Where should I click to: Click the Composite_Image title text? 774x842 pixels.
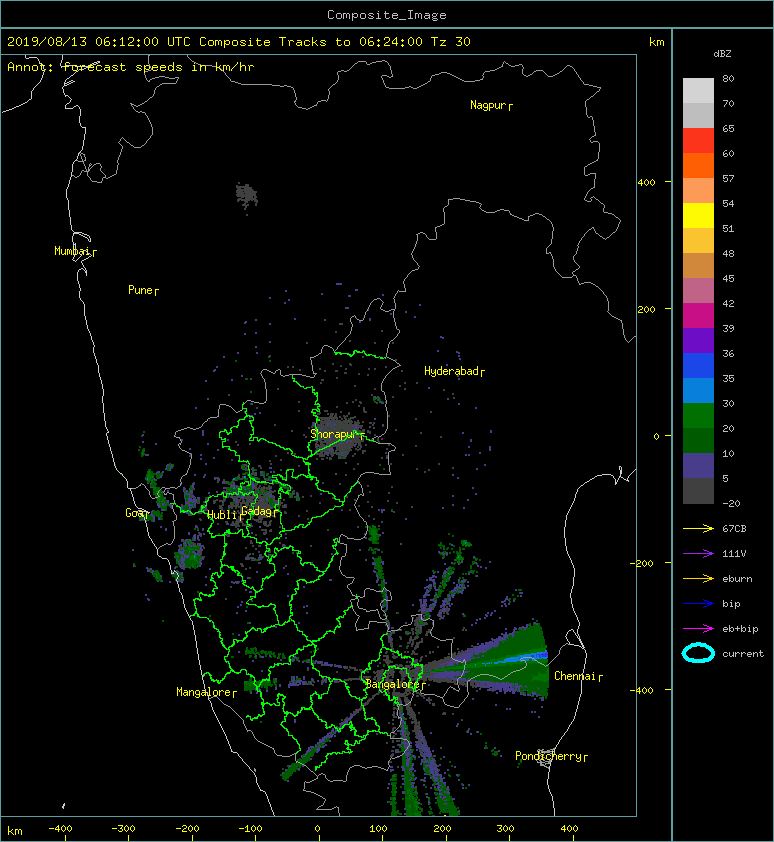(387, 15)
